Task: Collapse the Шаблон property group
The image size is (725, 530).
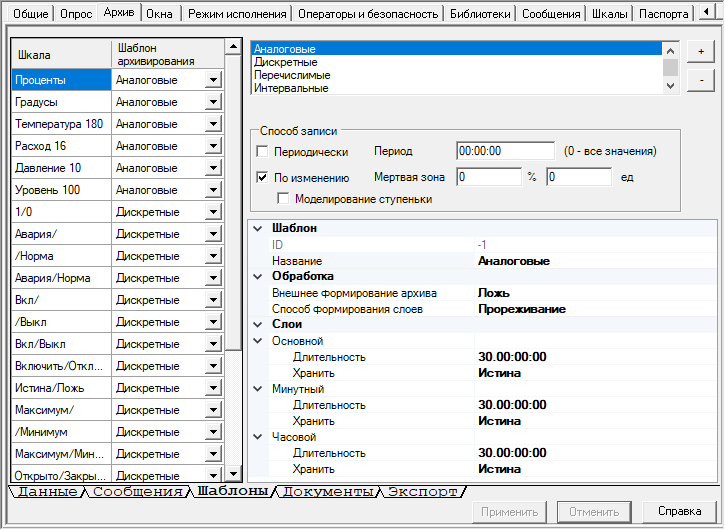Action: 258,228
